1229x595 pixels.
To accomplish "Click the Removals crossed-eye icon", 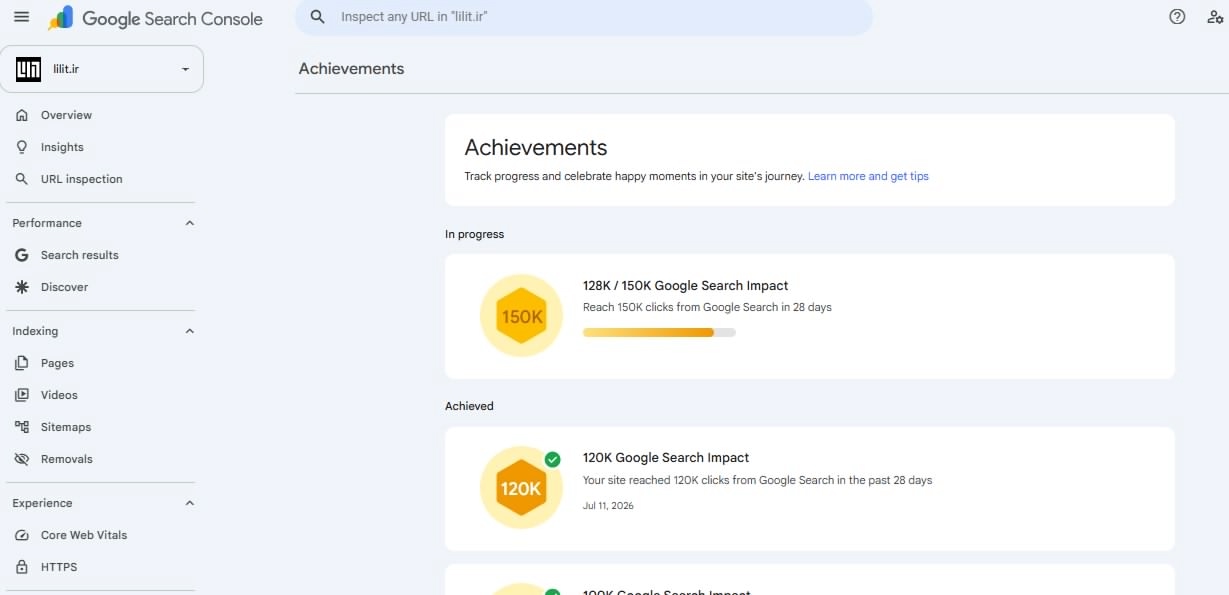I will pyautogui.click(x=22, y=459).
